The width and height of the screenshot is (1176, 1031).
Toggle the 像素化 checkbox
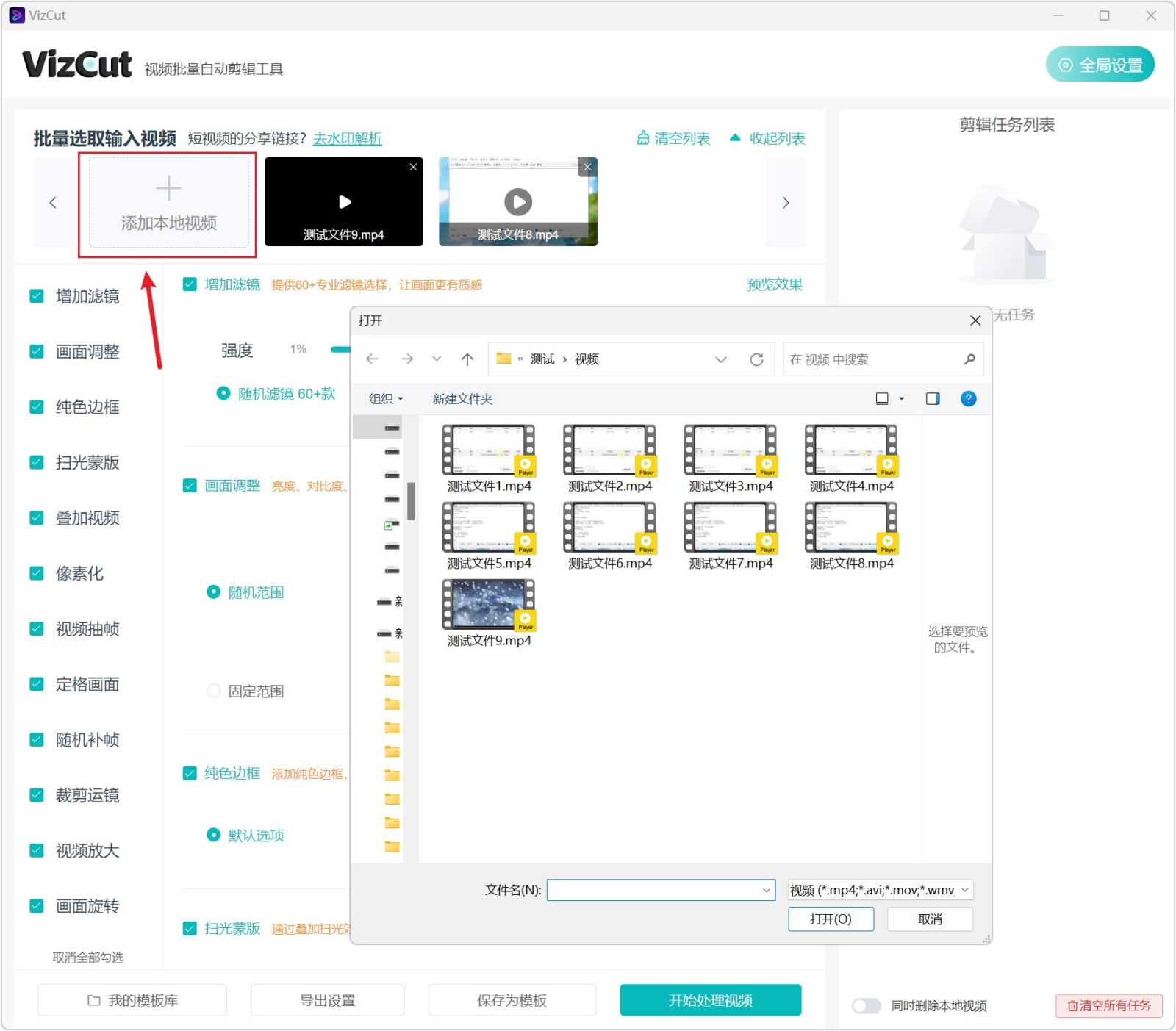[x=36, y=573]
